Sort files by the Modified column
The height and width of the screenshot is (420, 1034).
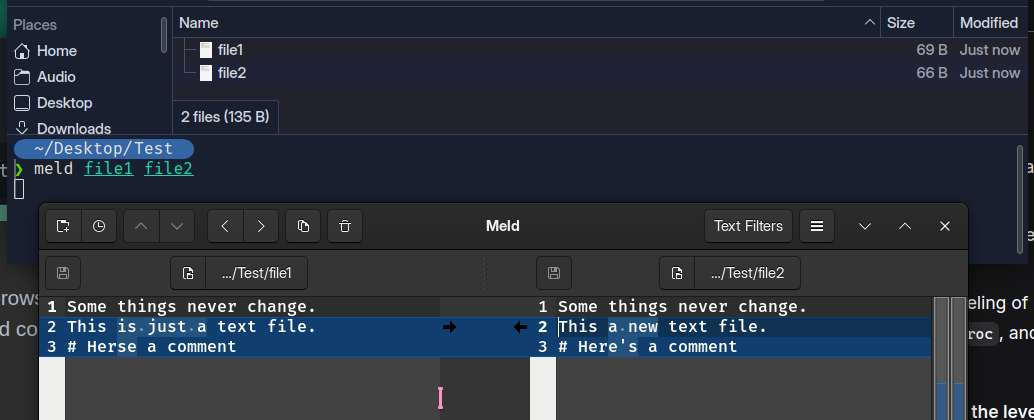click(x=988, y=22)
